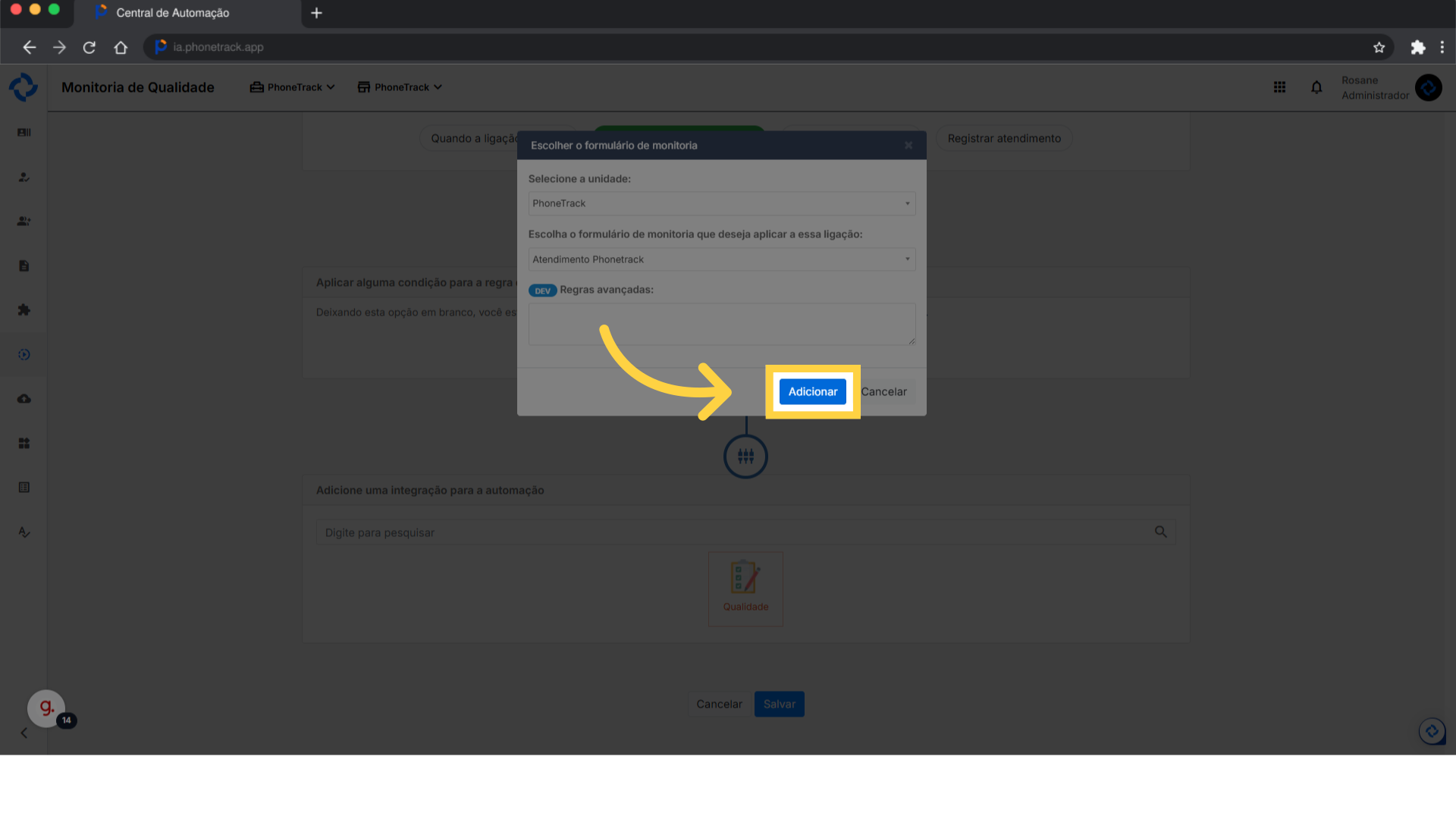Click the Adicionar button

[x=812, y=391]
